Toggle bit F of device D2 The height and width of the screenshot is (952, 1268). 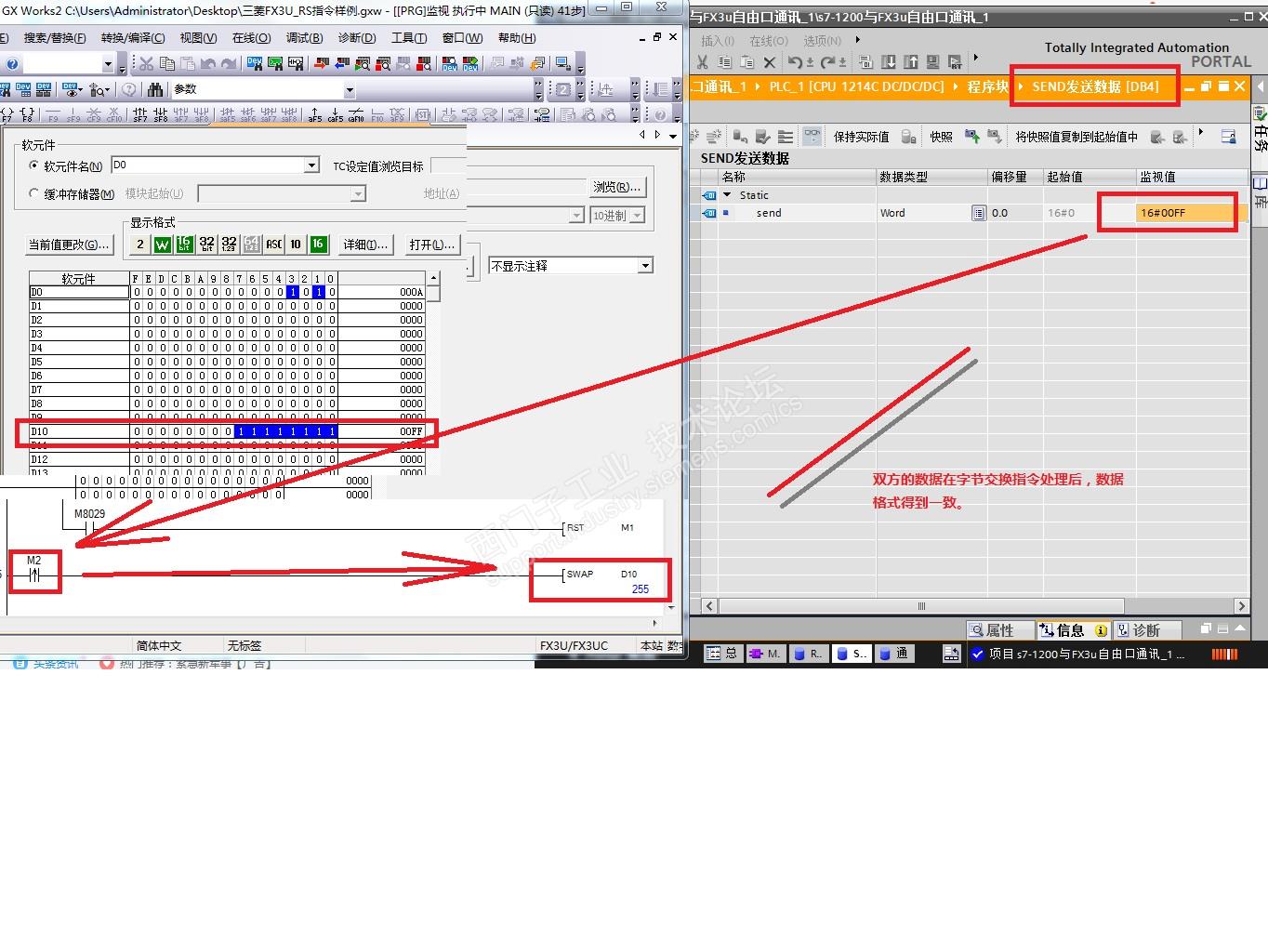[137, 320]
